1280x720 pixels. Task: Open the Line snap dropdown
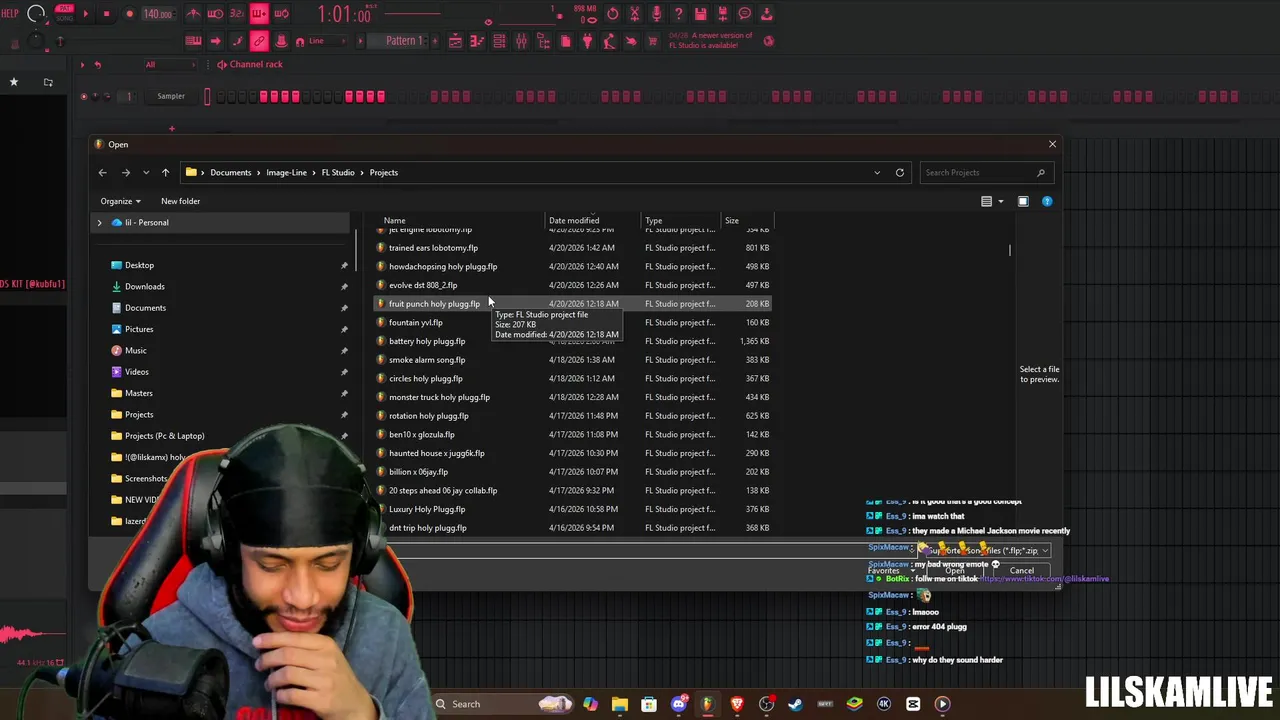pyautogui.click(x=330, y=41)
